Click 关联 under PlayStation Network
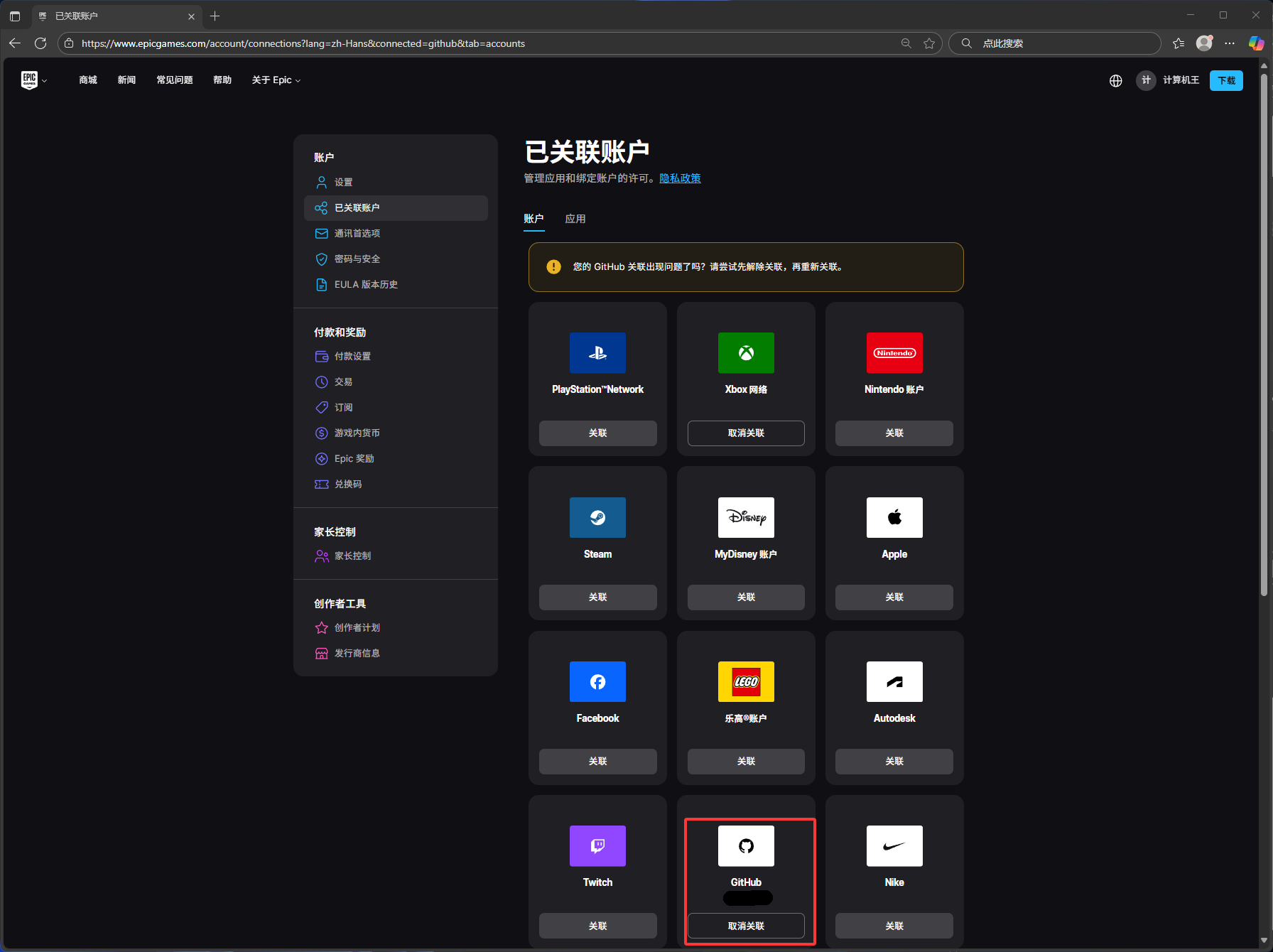This screenshot has height=952, width=1273. (x=597, y=433)
